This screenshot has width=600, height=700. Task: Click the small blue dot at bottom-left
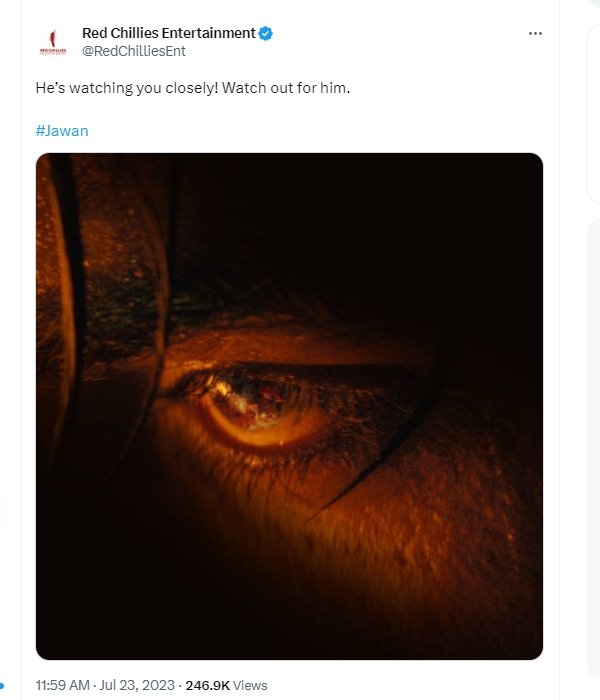pyautogui.click(x=3, y=686)
